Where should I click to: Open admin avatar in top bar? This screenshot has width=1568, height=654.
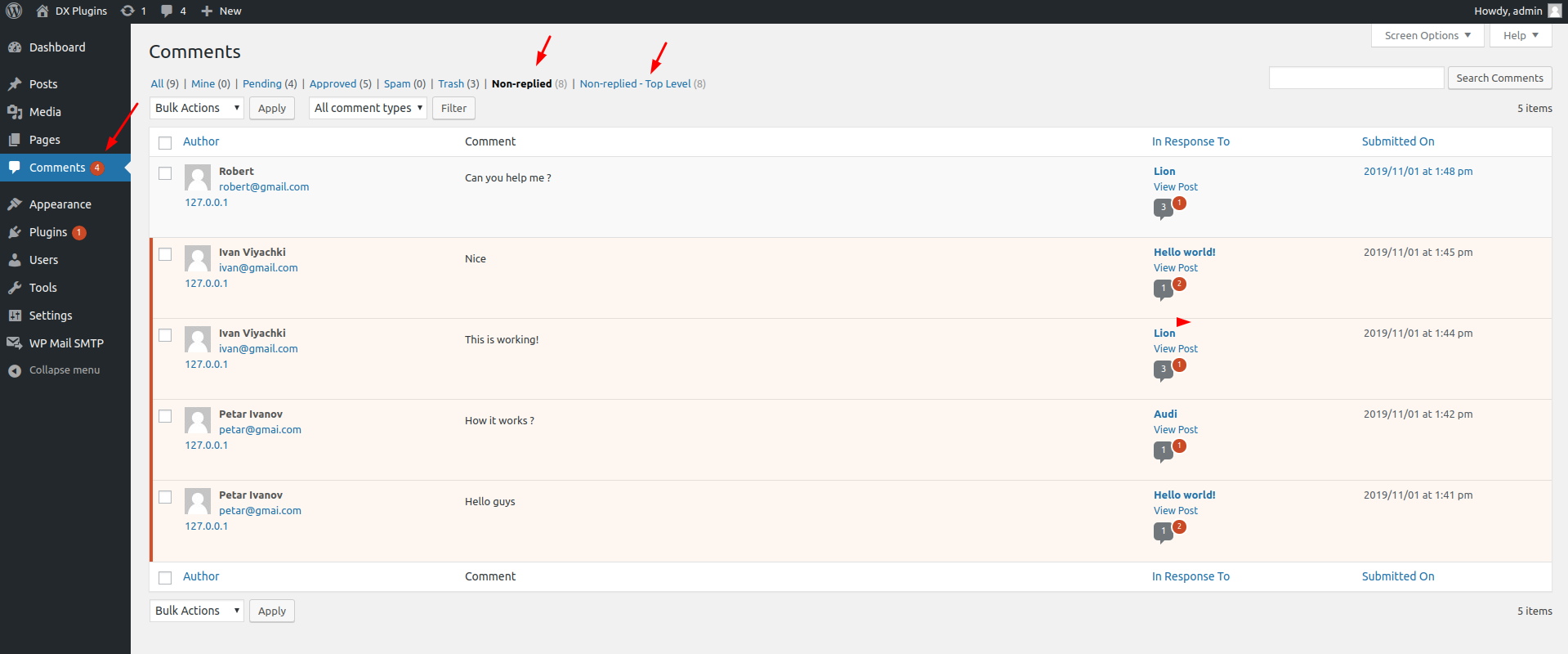coord(1554,11)
